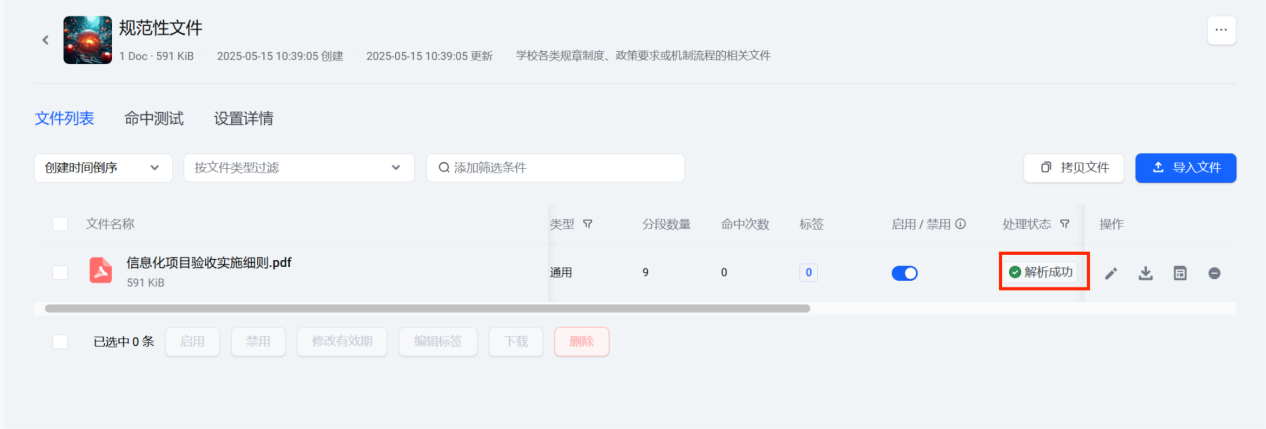1266x429 pixels.
Task: Open the 创建时间倒序 sort dropdown
Action: pos(103,168)
